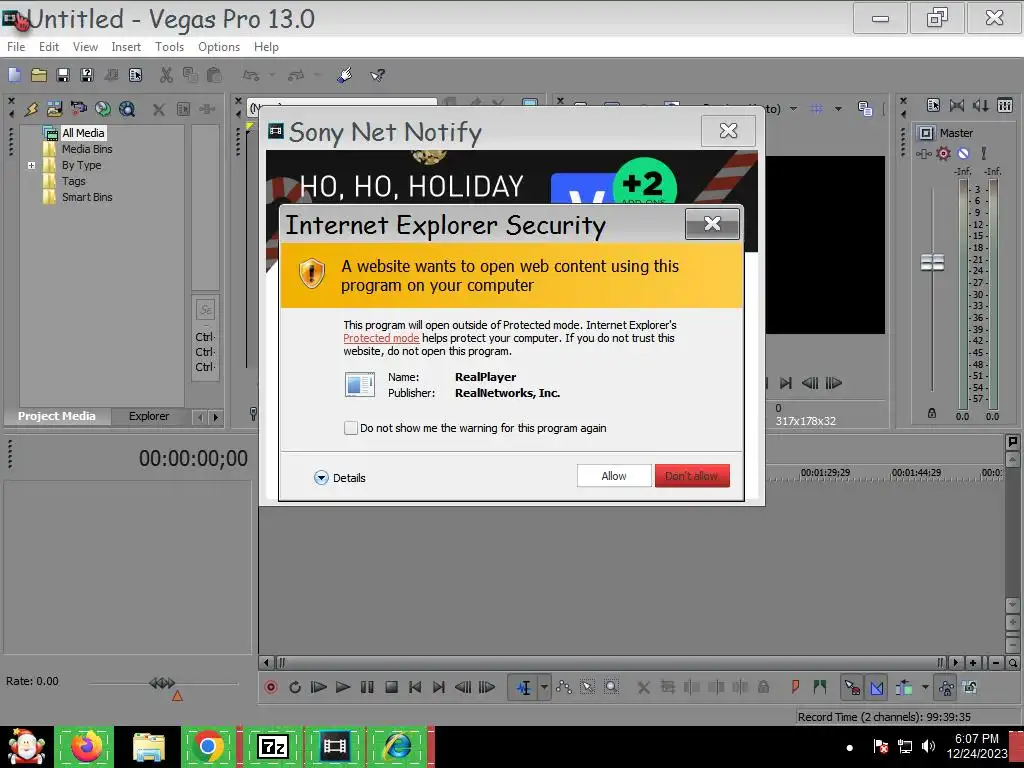Activate What's This Help pointer
Image resolution: width=1024 pixels, height=768 pixels.
coord(377,75)
